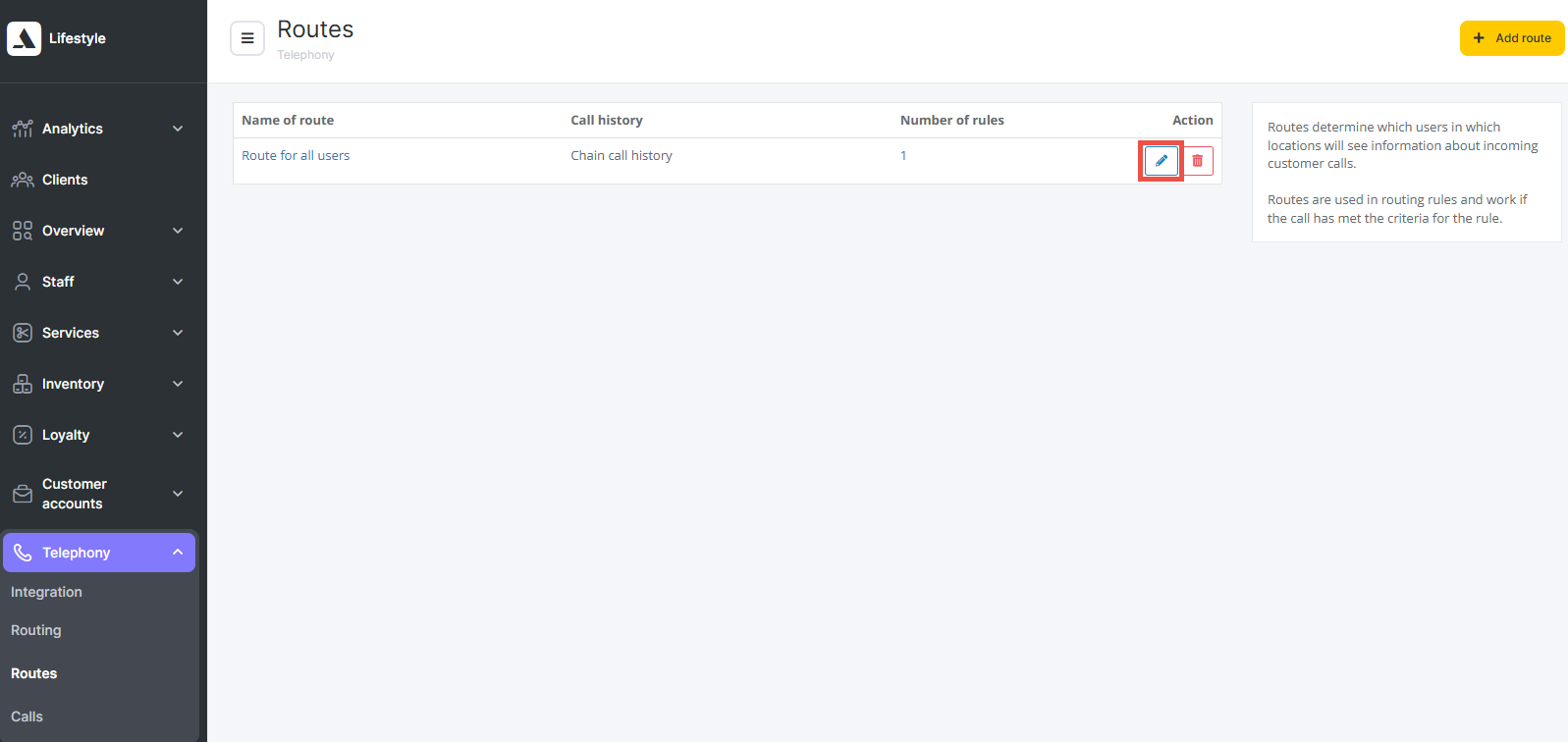
Task: Collapse the Telephony menu section
Action: (178, 553)
